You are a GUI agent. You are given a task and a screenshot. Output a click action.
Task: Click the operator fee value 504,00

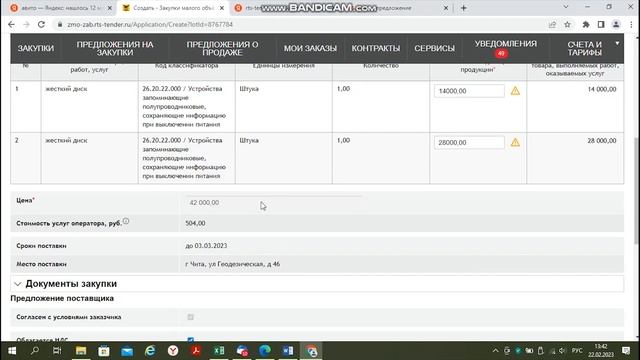[x=195, y=223]
